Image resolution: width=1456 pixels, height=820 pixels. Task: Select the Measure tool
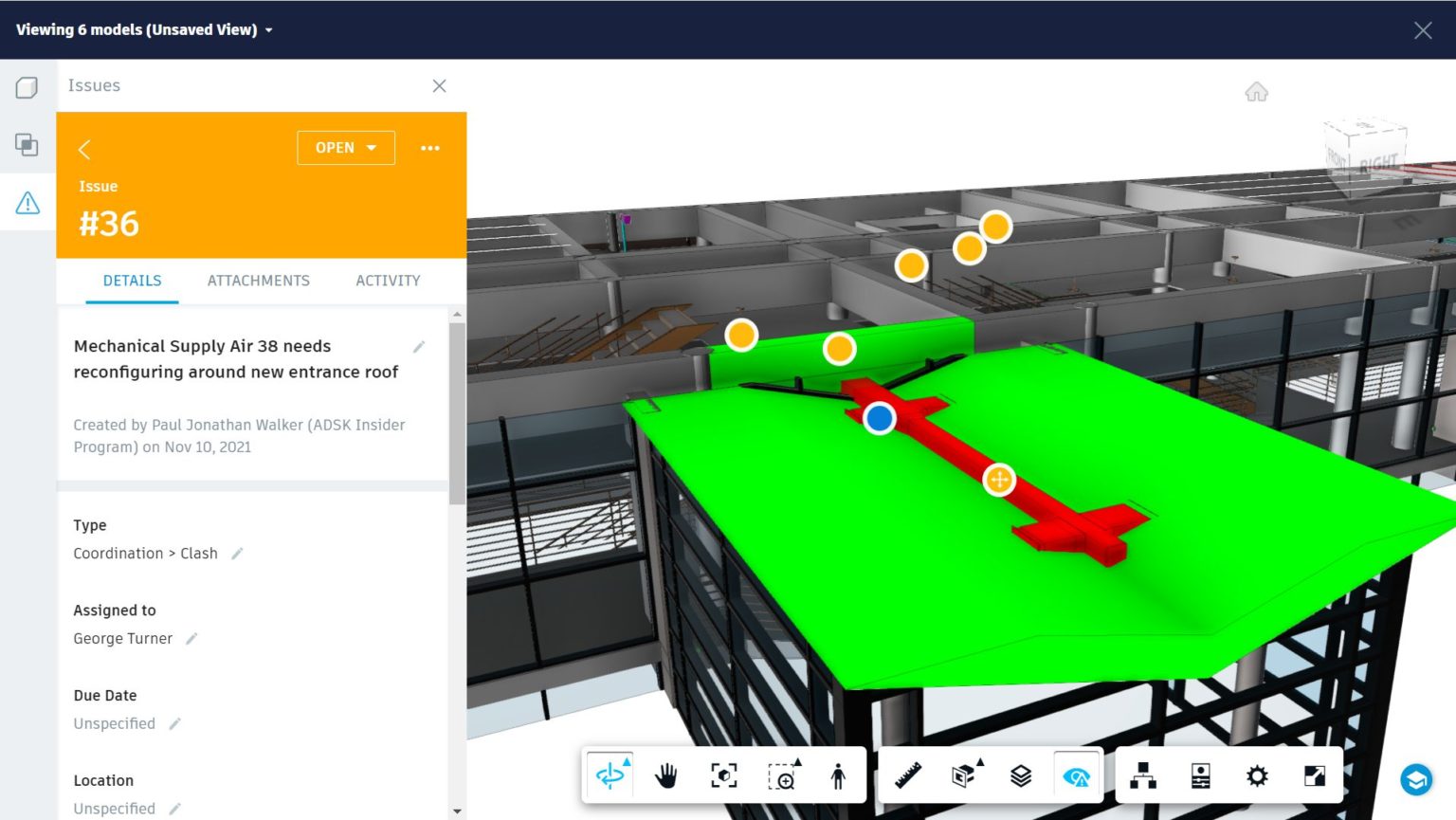coord(906,774)
